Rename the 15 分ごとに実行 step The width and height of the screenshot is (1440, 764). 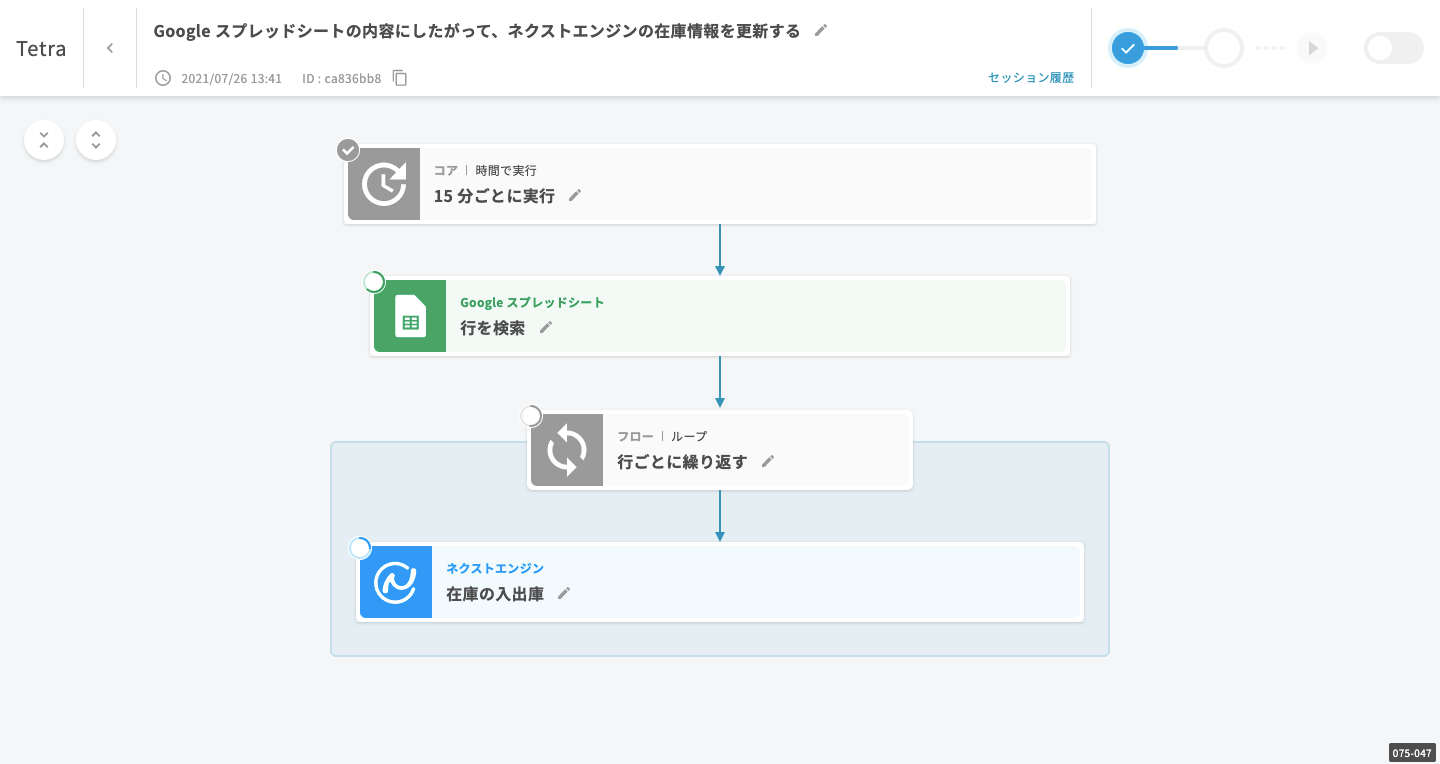pos(575,196)
